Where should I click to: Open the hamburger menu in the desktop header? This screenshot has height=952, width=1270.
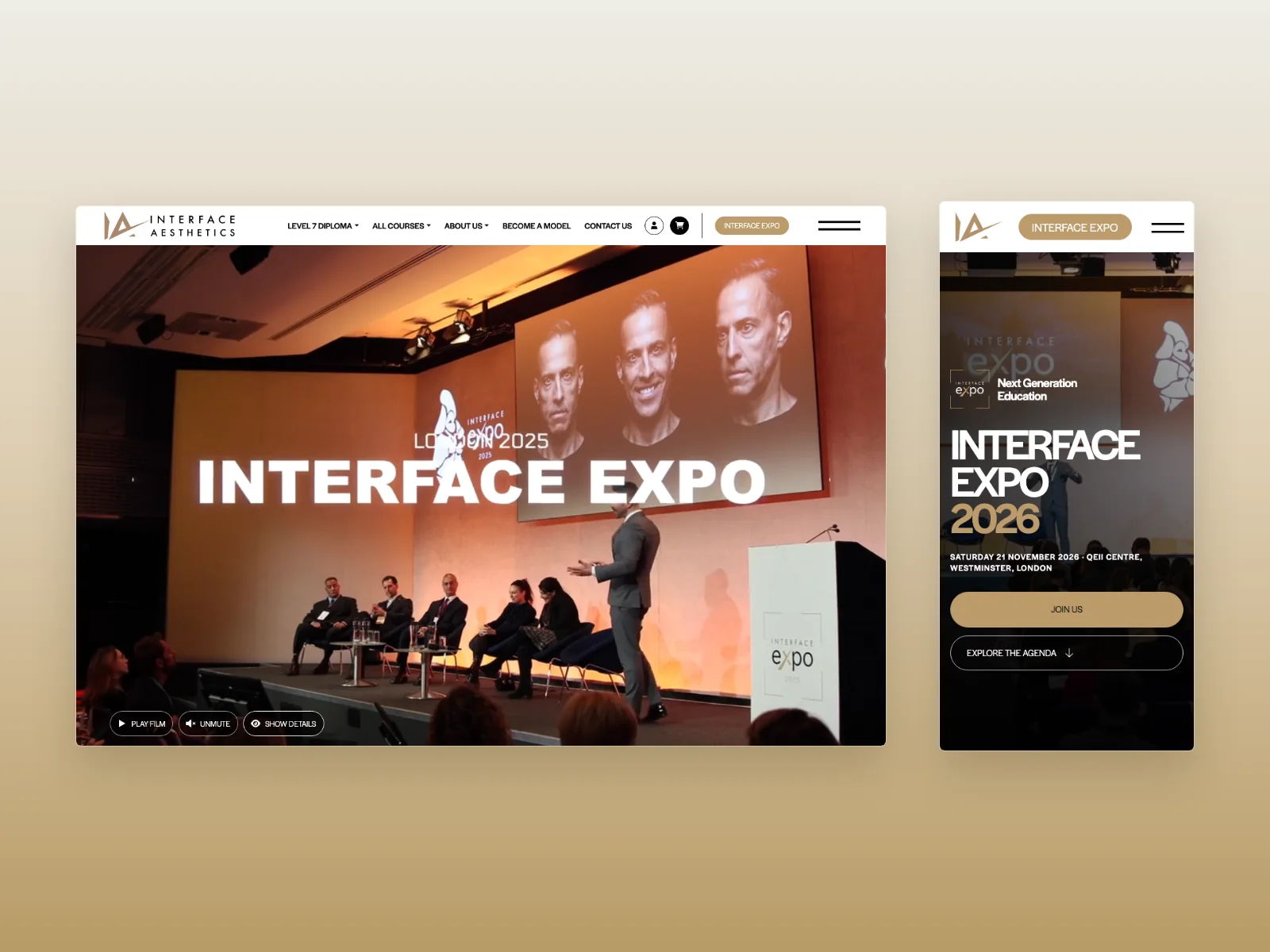(x=839, y=225)
